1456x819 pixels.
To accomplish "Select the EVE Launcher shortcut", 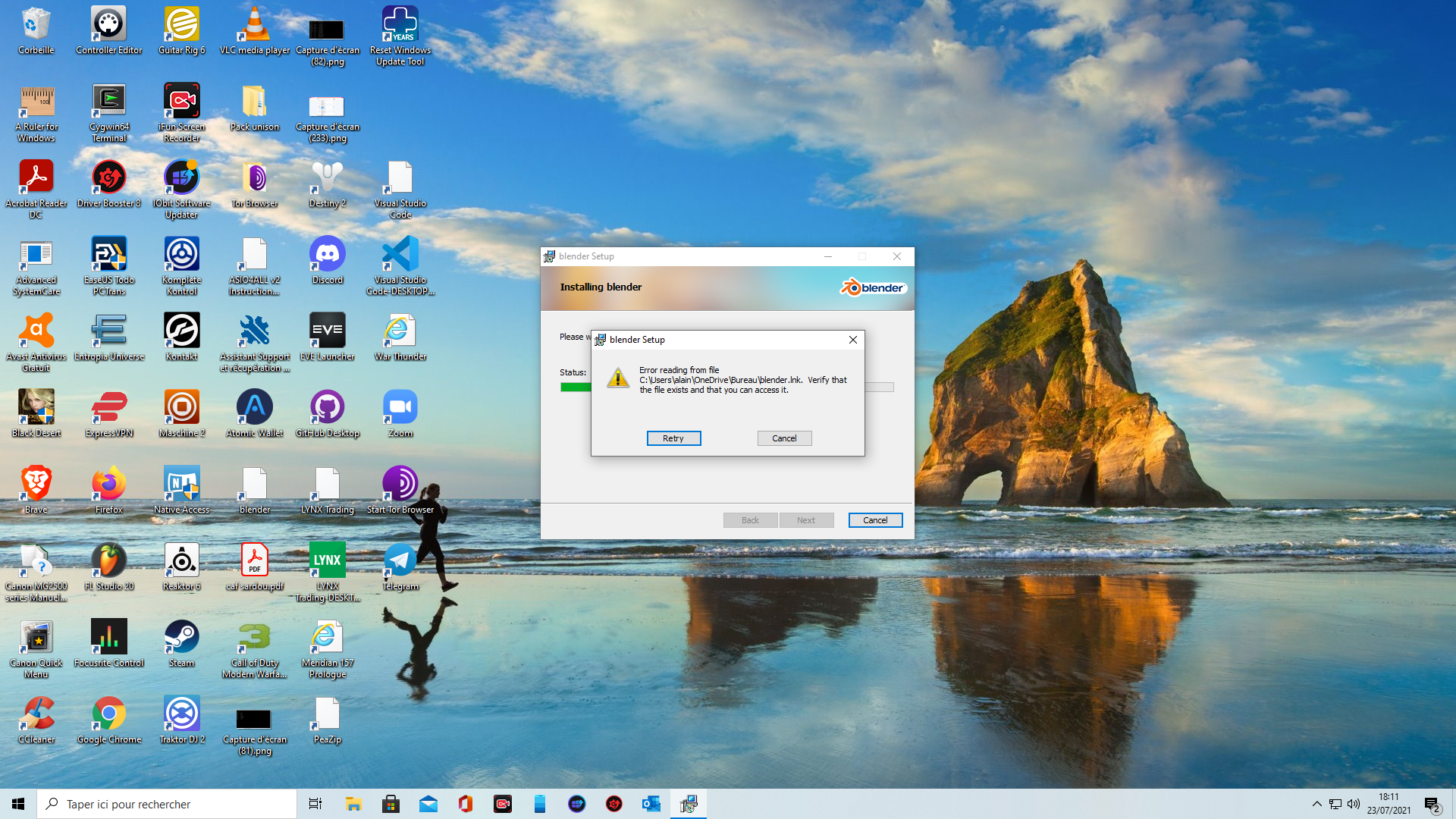I will pyautogui.click(x=328, y=338).
